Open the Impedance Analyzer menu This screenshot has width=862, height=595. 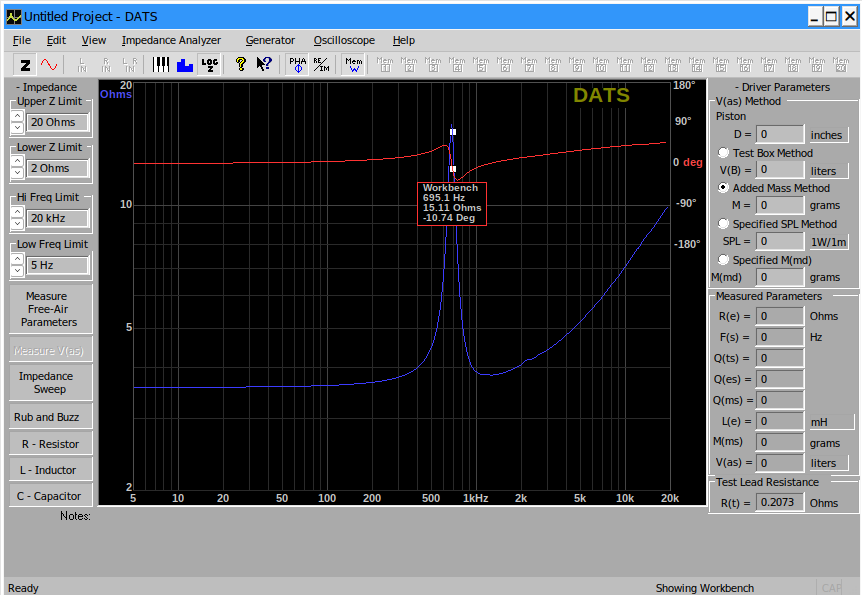[x=171, y=40]
